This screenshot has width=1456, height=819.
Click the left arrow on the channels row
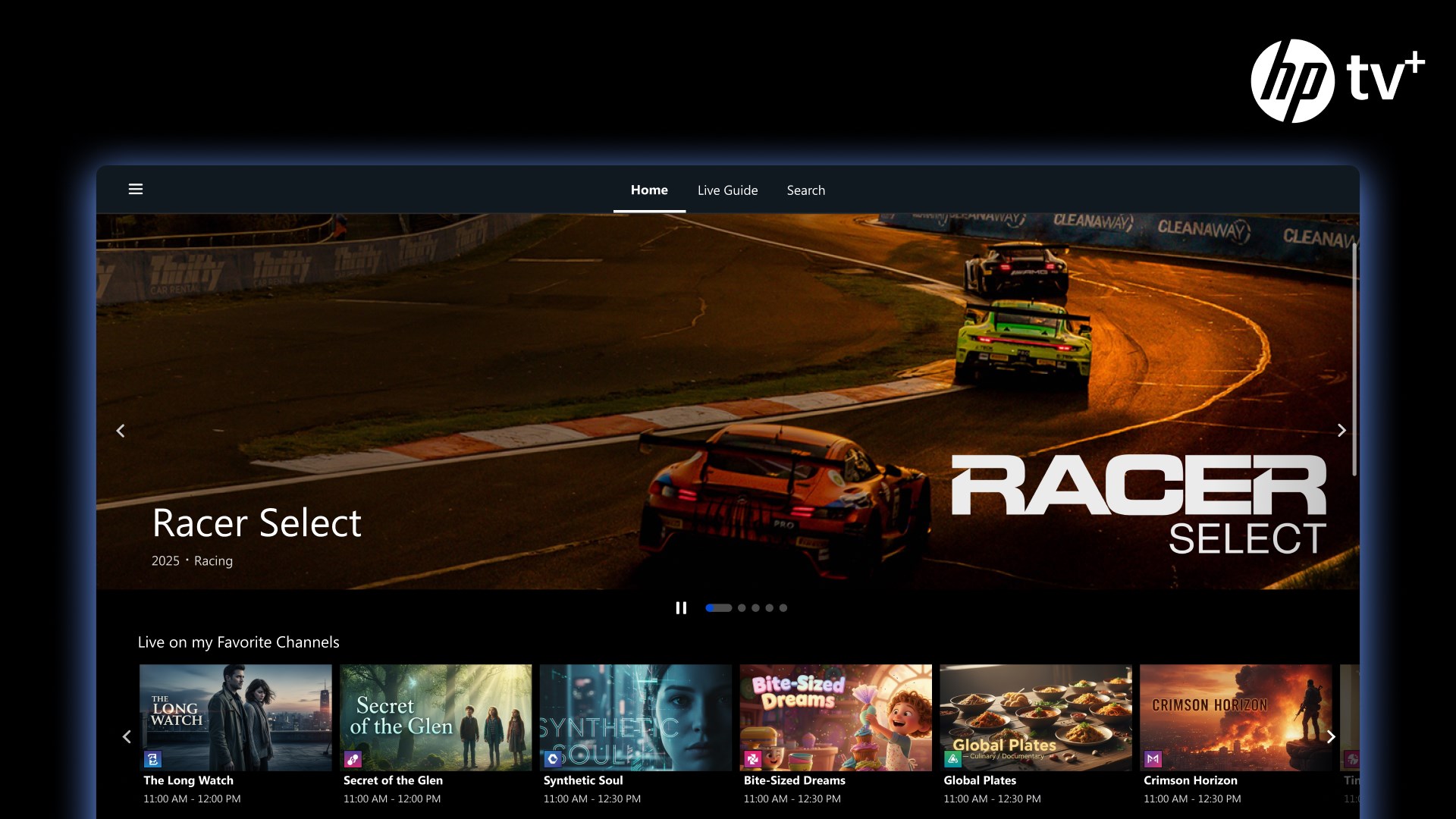[127, 736]
